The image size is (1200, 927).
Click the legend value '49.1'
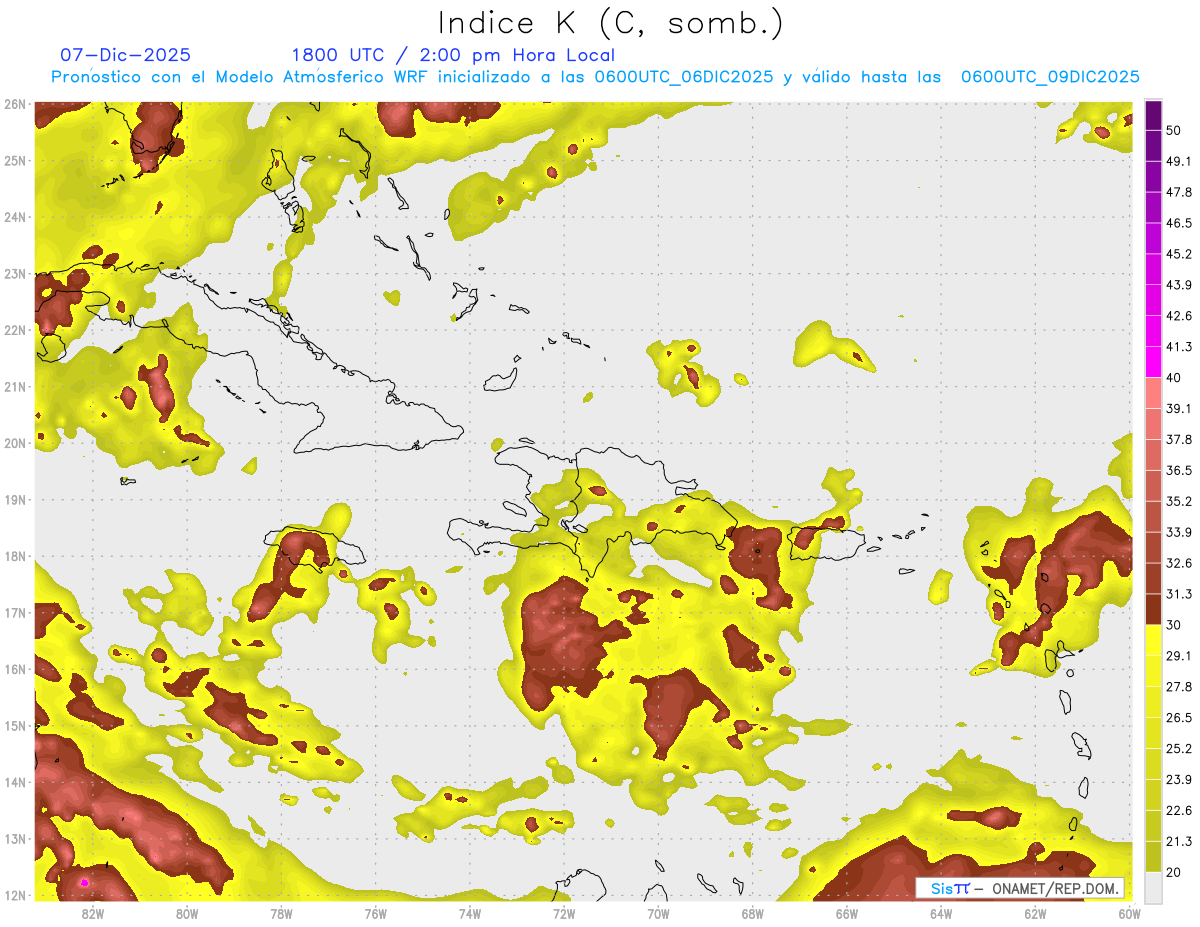pyautogui.click(x=1179, y=161)
